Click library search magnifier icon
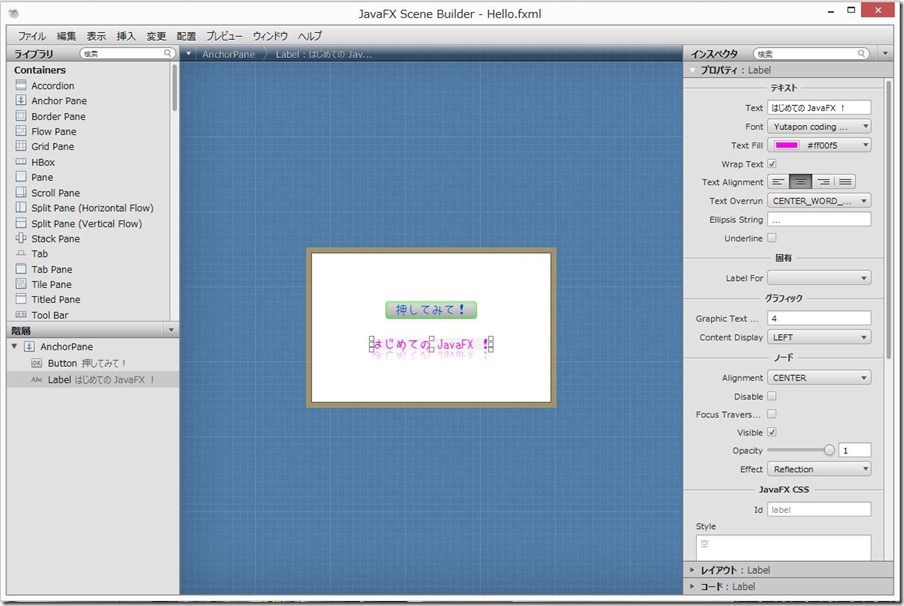The width and height of the screenshot is (904, 606). click(x=167, y=53)
